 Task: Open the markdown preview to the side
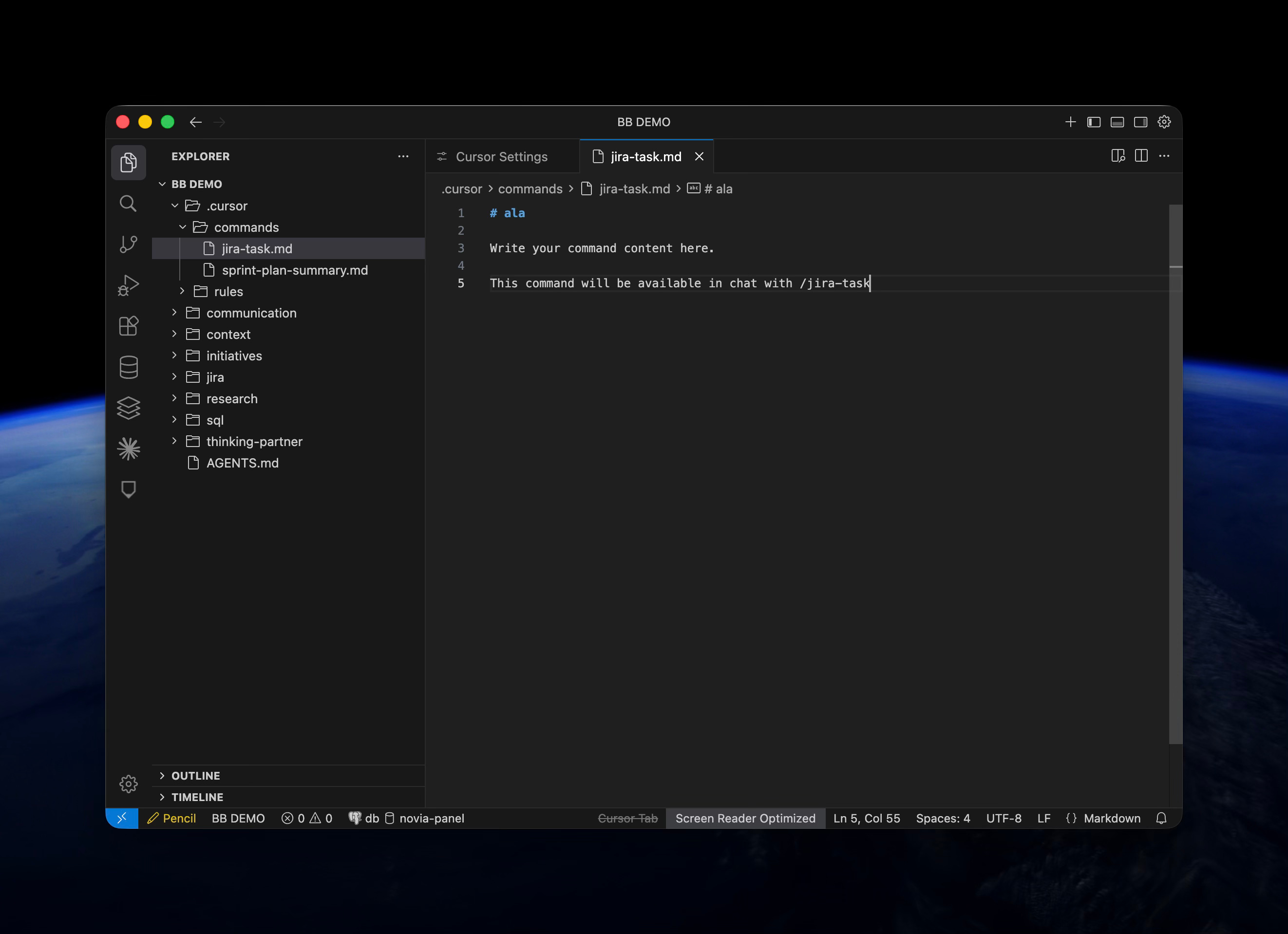(1118, 156)
